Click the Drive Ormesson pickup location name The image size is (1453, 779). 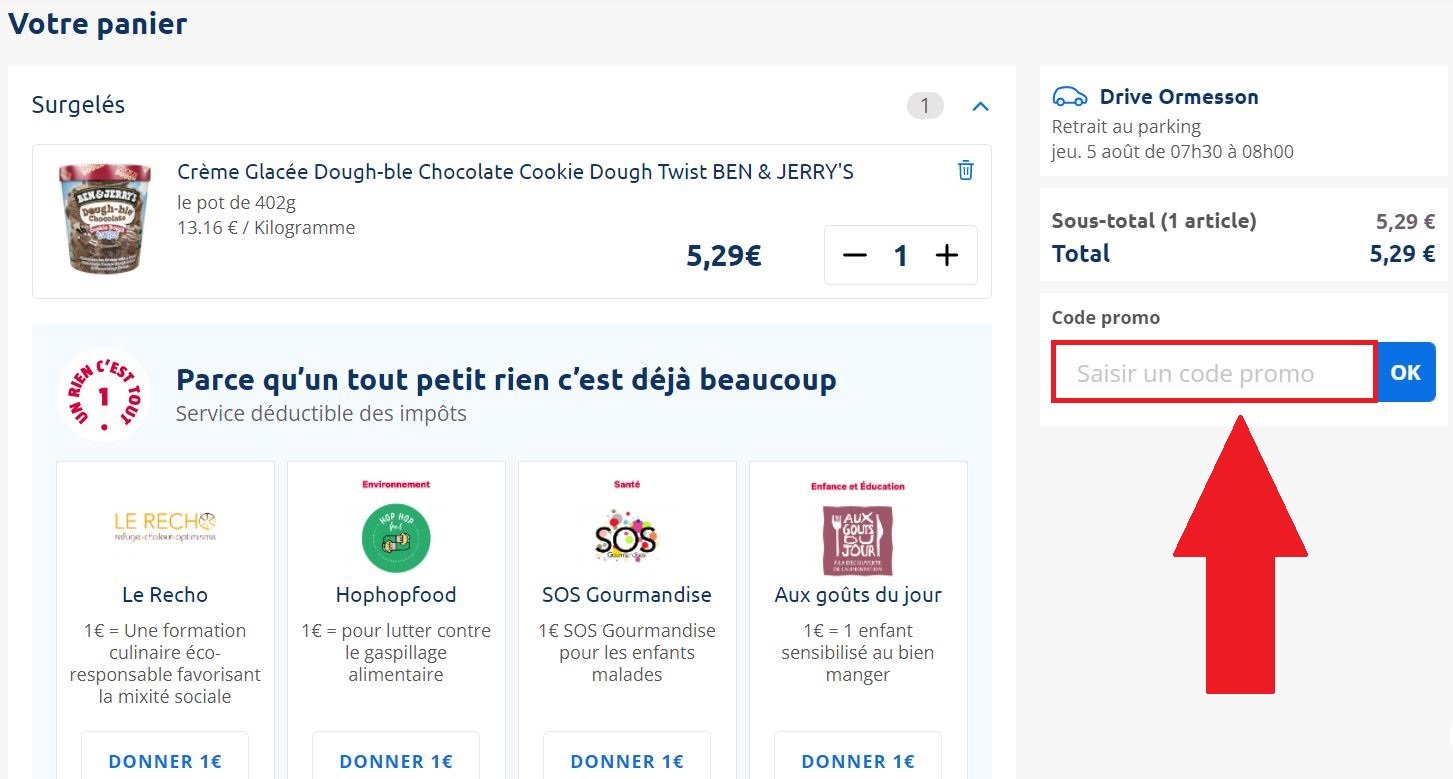point(1179,97)
